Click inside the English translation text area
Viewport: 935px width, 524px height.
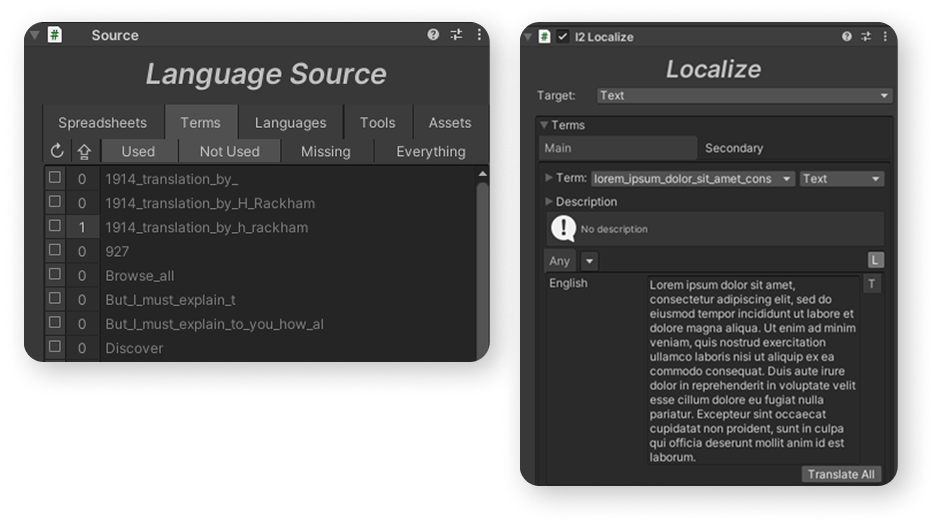click(753, 371)
